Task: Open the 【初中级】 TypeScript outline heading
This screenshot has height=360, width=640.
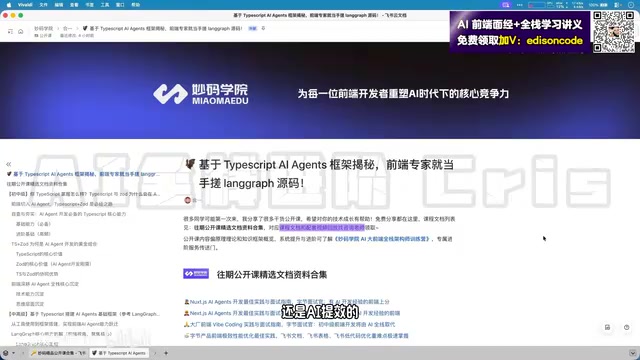Action: click(x=83, y=194)
